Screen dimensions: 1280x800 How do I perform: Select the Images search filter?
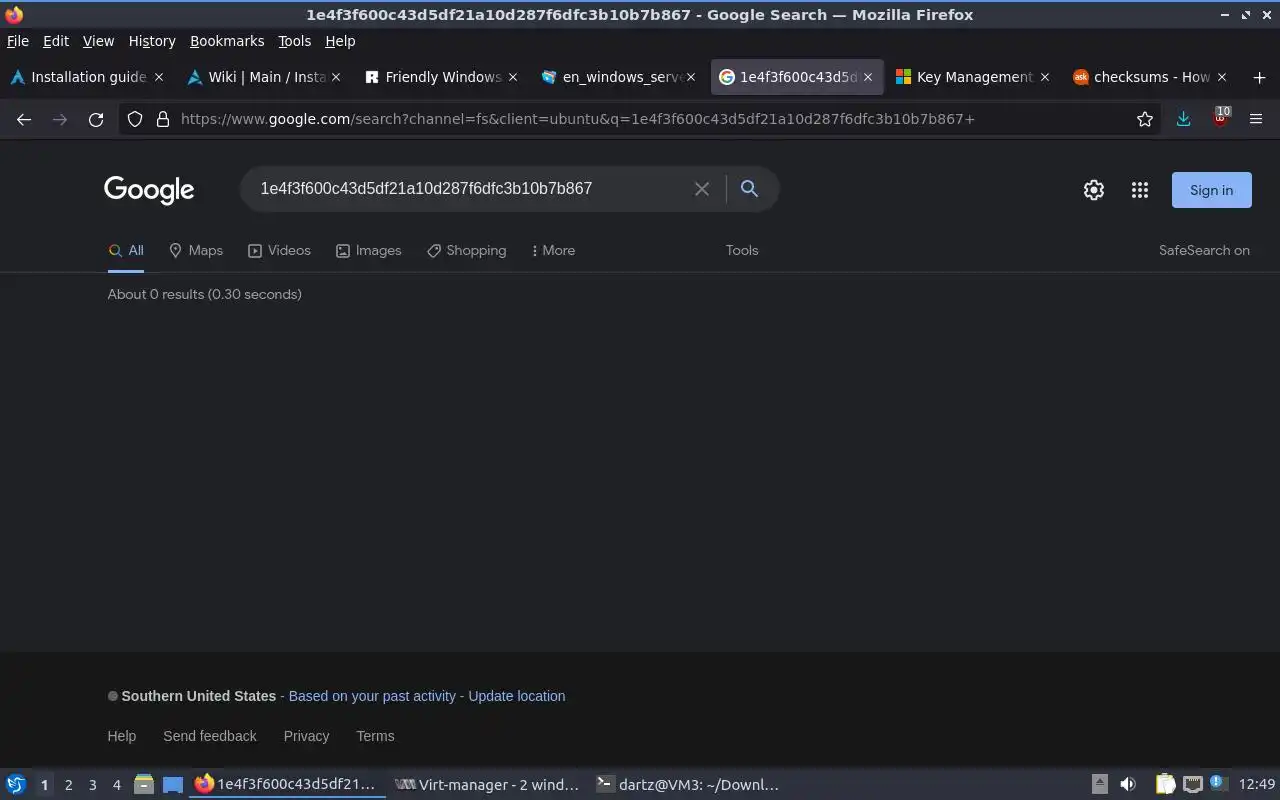coord(369,251)
